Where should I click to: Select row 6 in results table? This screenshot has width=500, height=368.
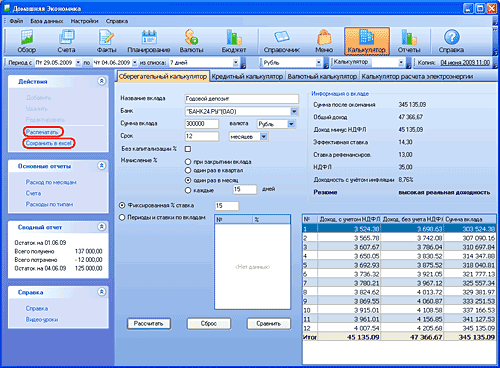pos(399,274)
